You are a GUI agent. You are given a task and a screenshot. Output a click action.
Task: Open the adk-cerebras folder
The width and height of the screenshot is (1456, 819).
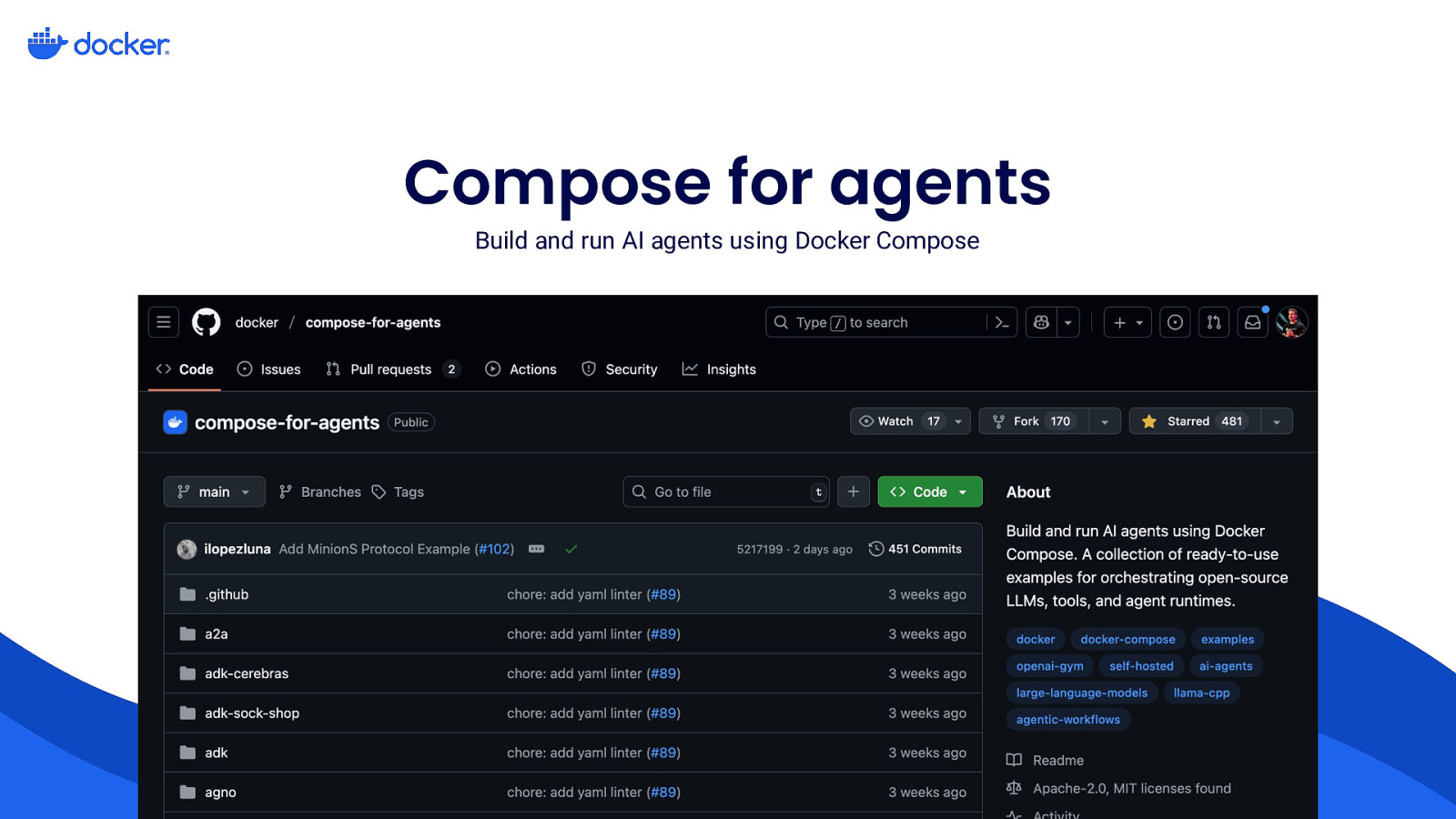(247, 673)
